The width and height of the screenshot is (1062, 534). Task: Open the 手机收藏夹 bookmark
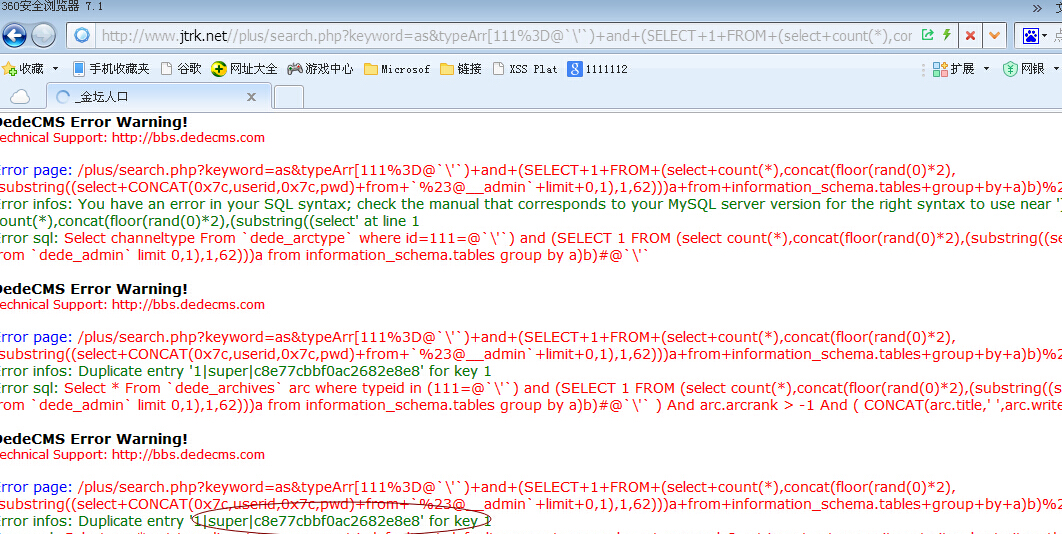110,68
